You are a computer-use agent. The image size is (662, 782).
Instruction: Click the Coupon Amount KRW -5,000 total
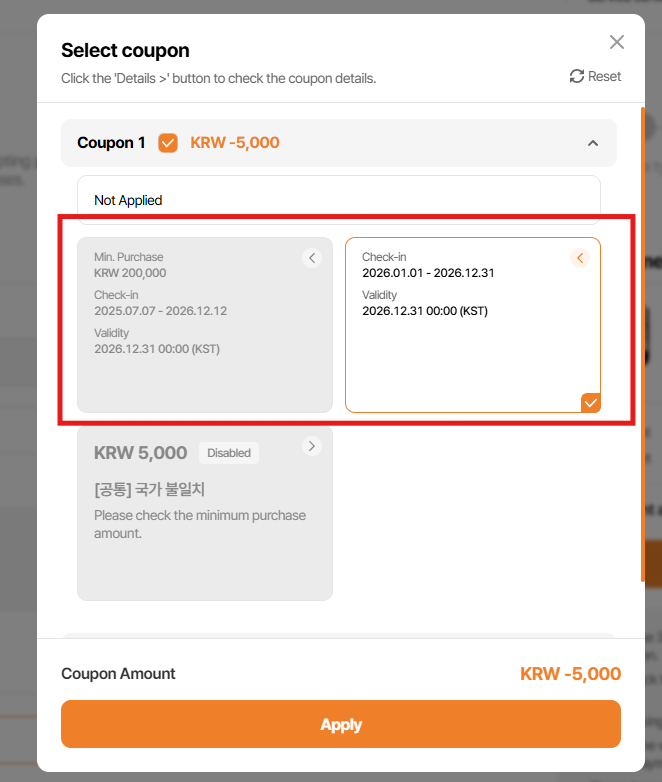[x=570, y=674]
